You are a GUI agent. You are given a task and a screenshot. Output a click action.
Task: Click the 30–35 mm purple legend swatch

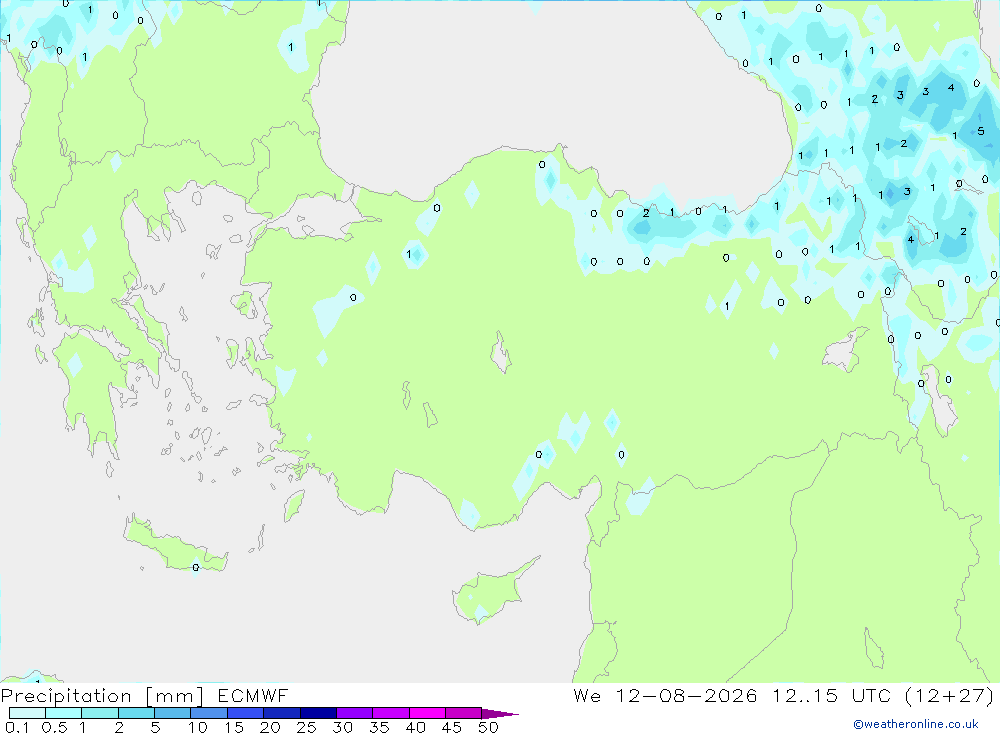point(354,713)
